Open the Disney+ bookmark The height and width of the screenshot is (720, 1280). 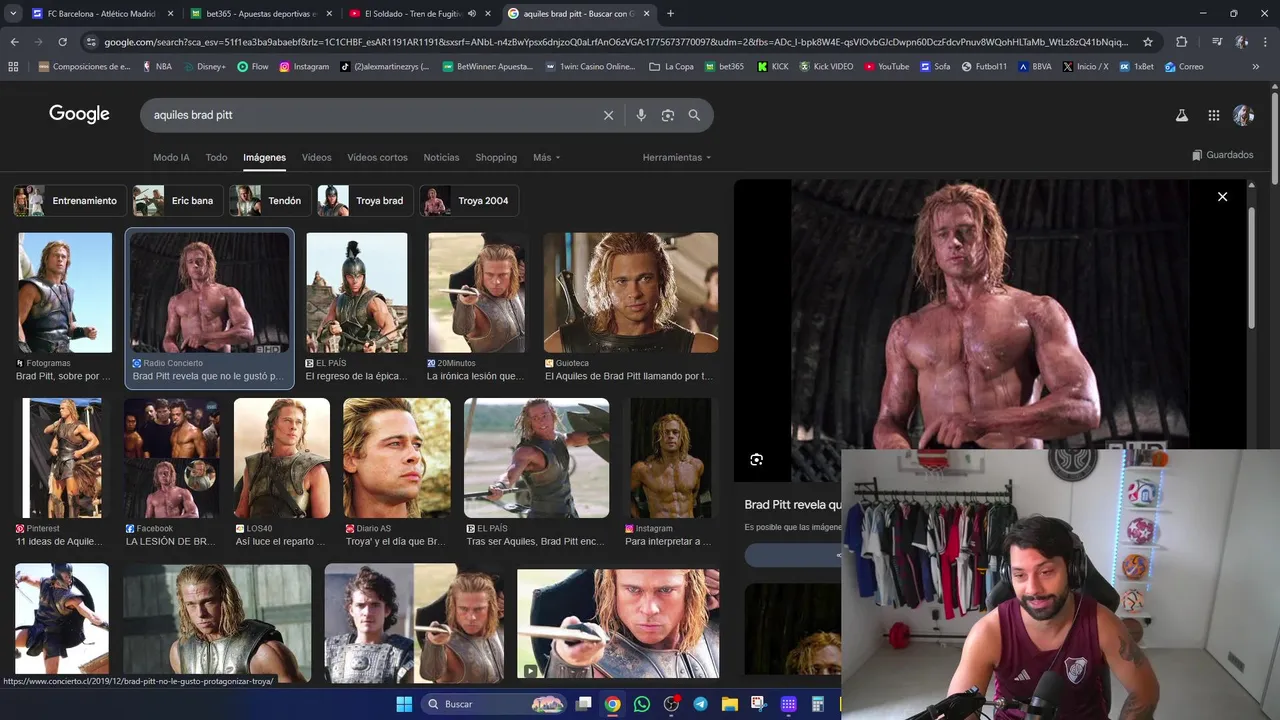pyautogui.click(x=204, y=67)
